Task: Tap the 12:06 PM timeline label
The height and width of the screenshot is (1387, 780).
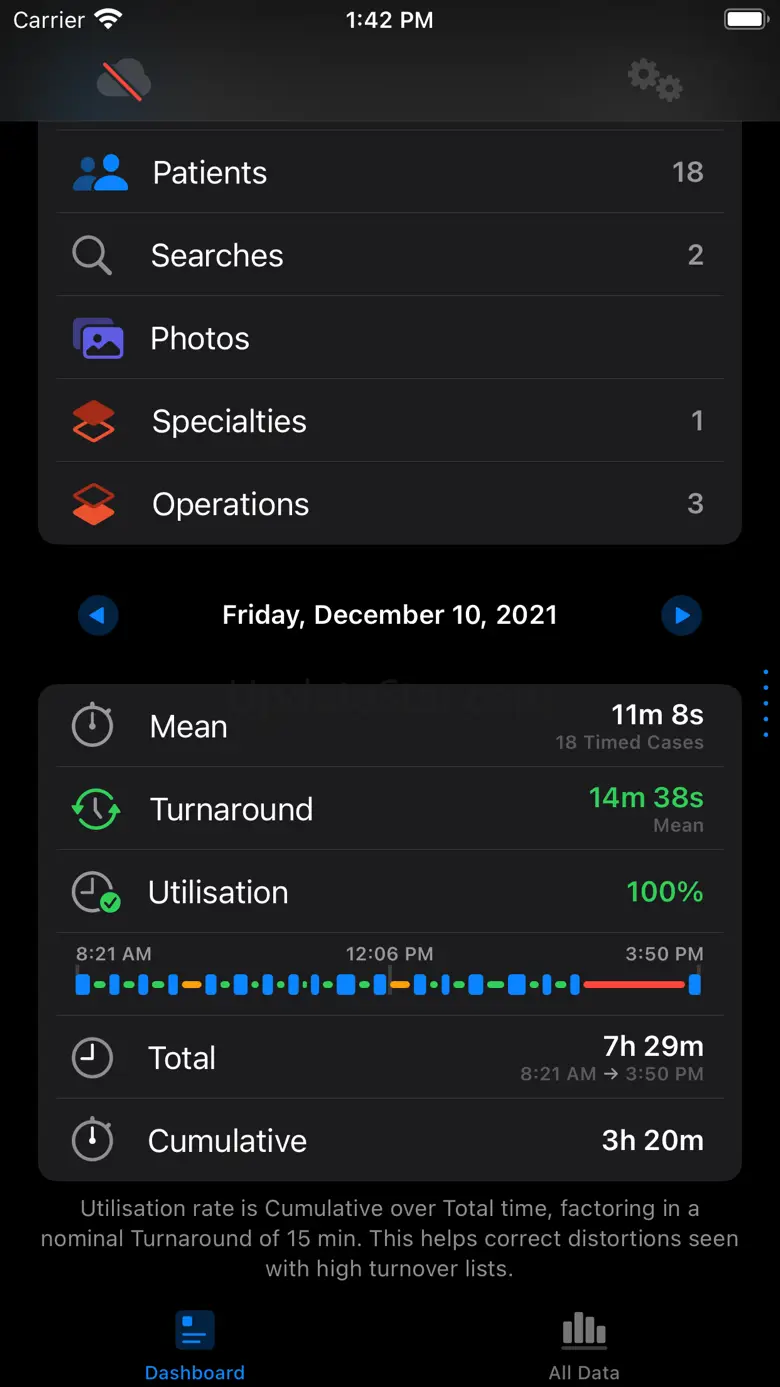Action: [389, 954]
